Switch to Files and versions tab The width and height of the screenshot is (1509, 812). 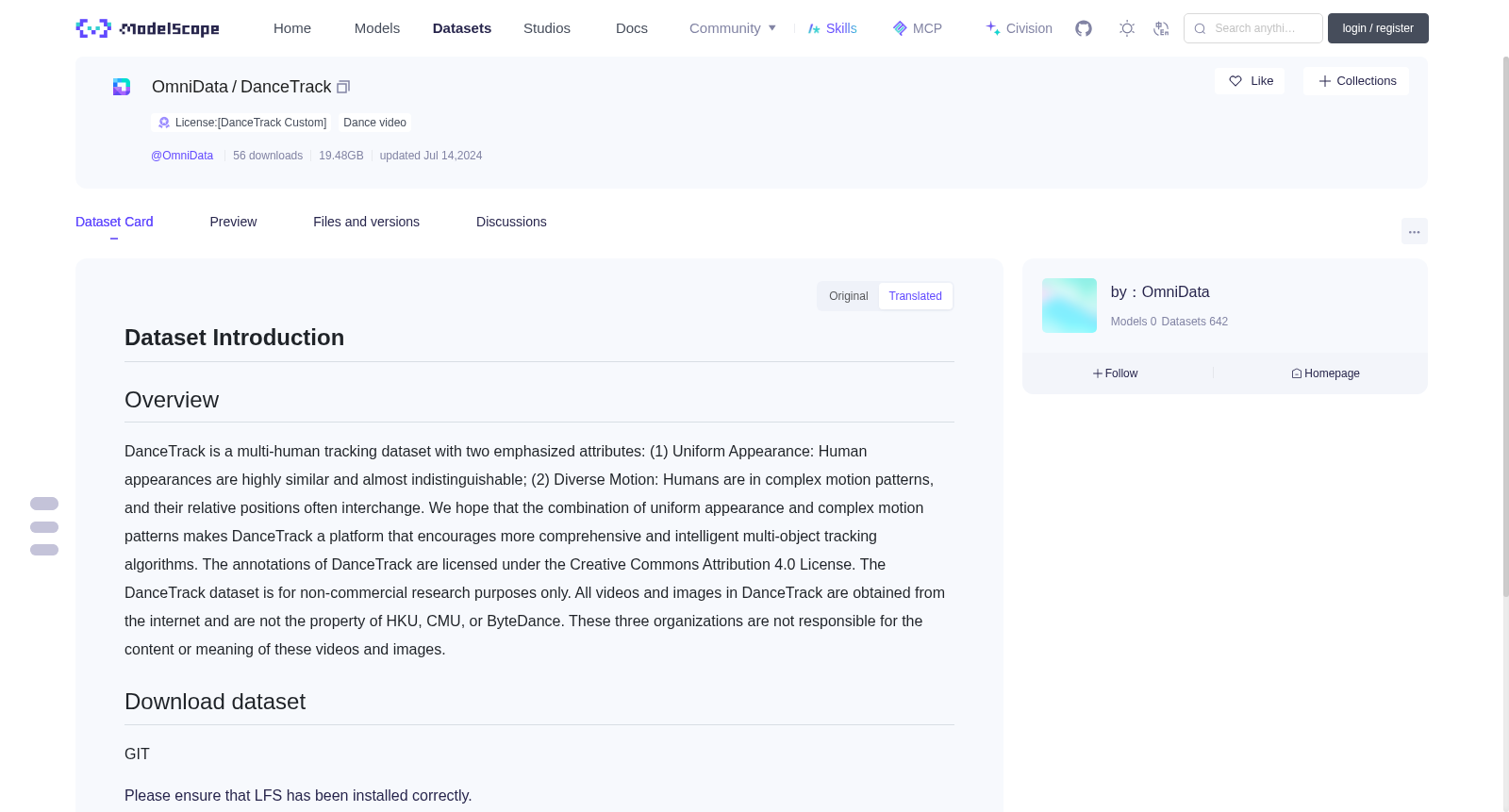point(366,222)
